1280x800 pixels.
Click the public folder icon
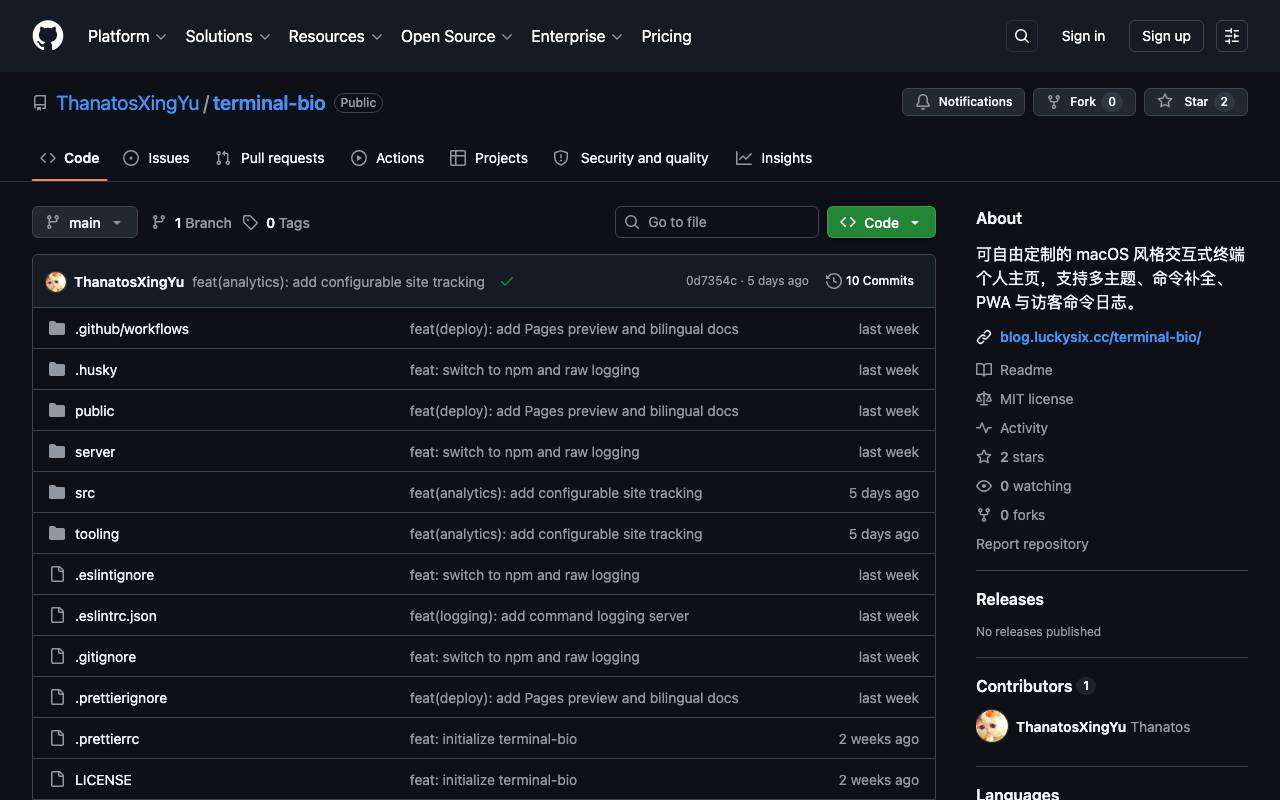coord(57,410)
